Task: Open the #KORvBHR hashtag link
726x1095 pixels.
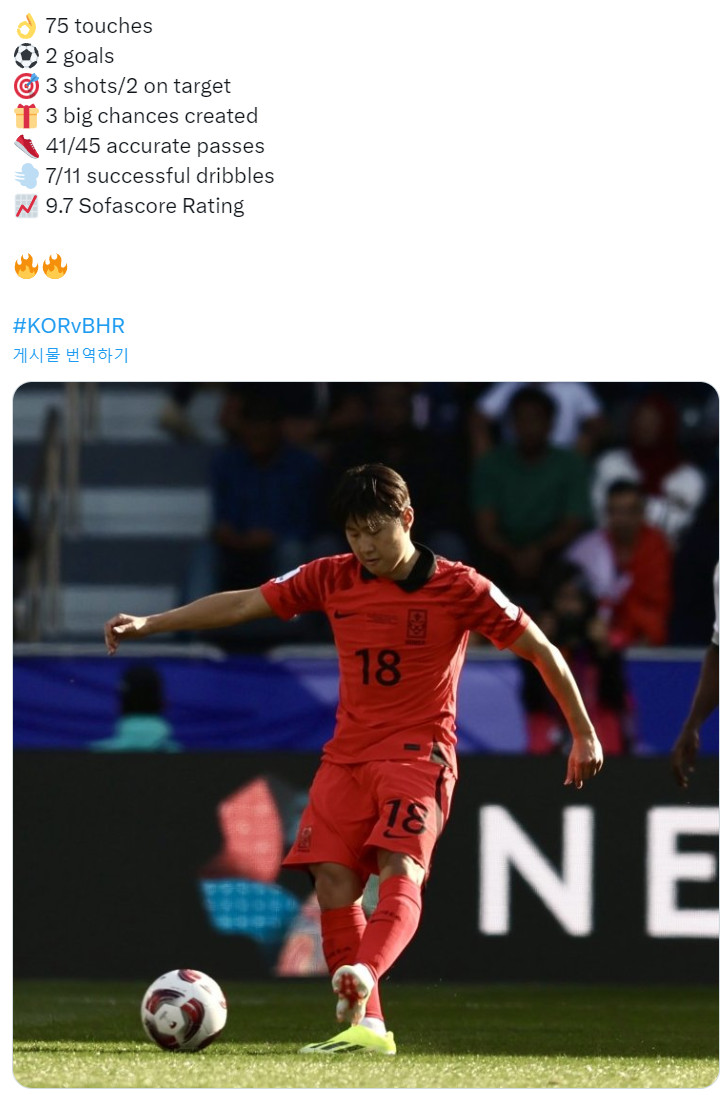Action: (69, 325)
